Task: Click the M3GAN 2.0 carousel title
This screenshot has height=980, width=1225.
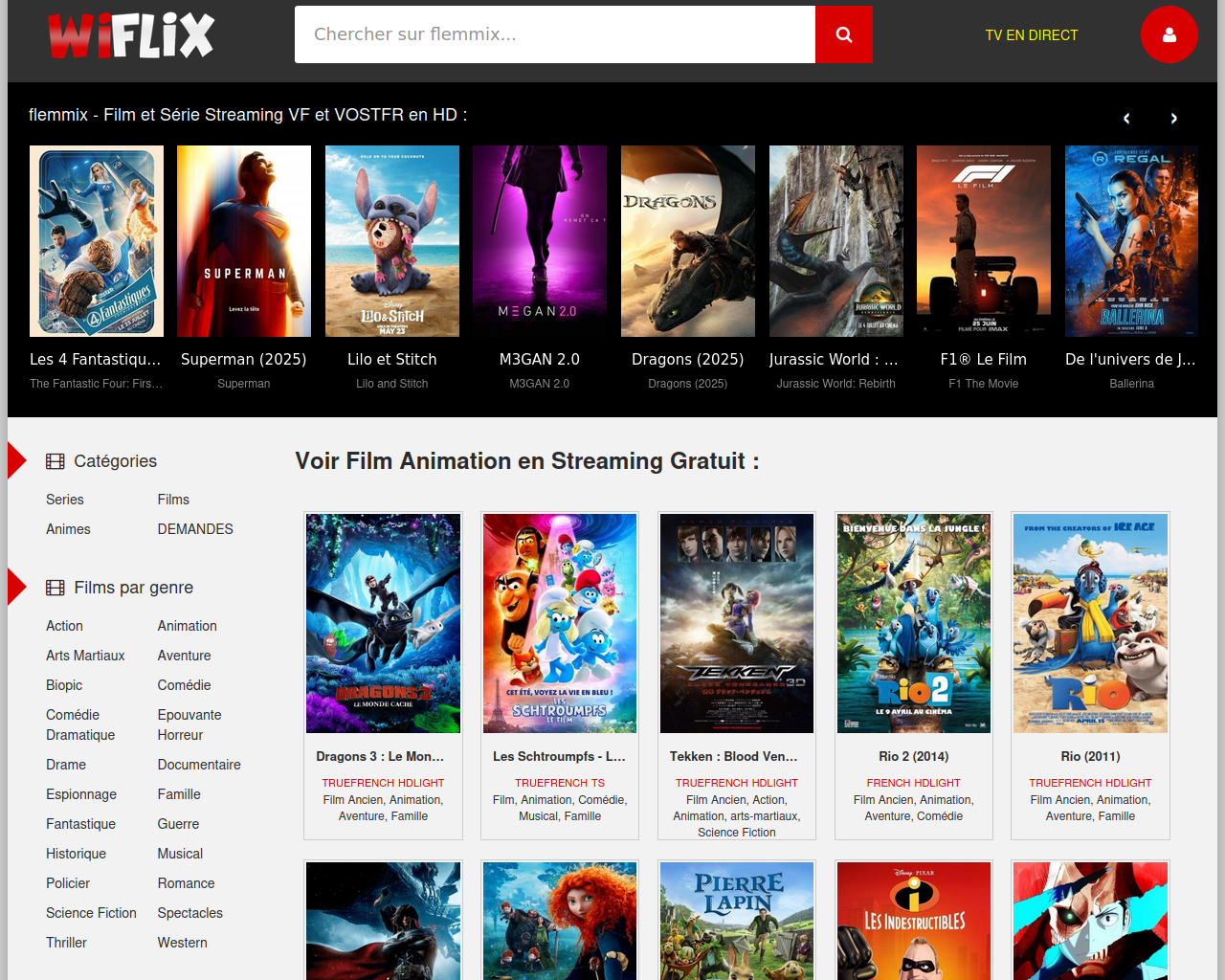Action: pos(540,359)
